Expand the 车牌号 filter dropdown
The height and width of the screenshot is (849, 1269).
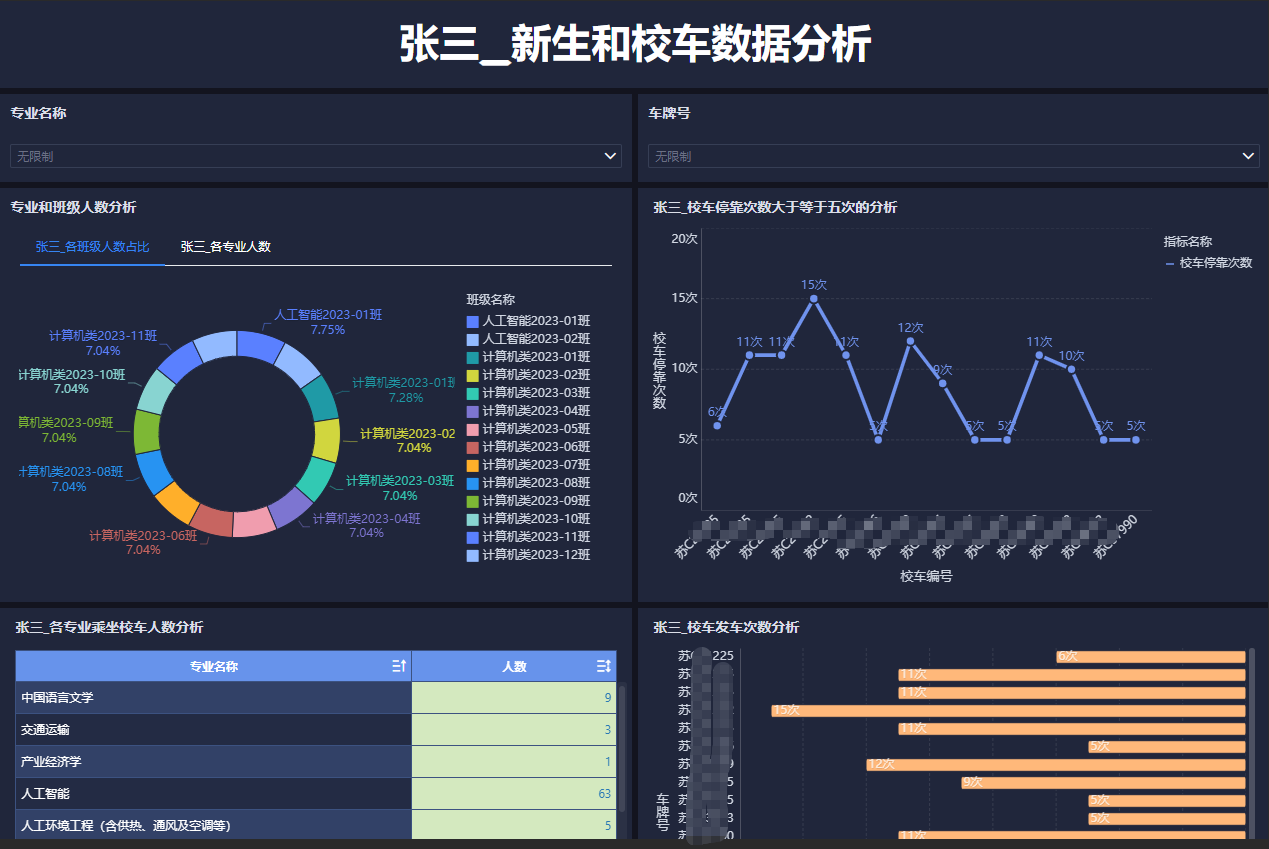tap(953, 156)
